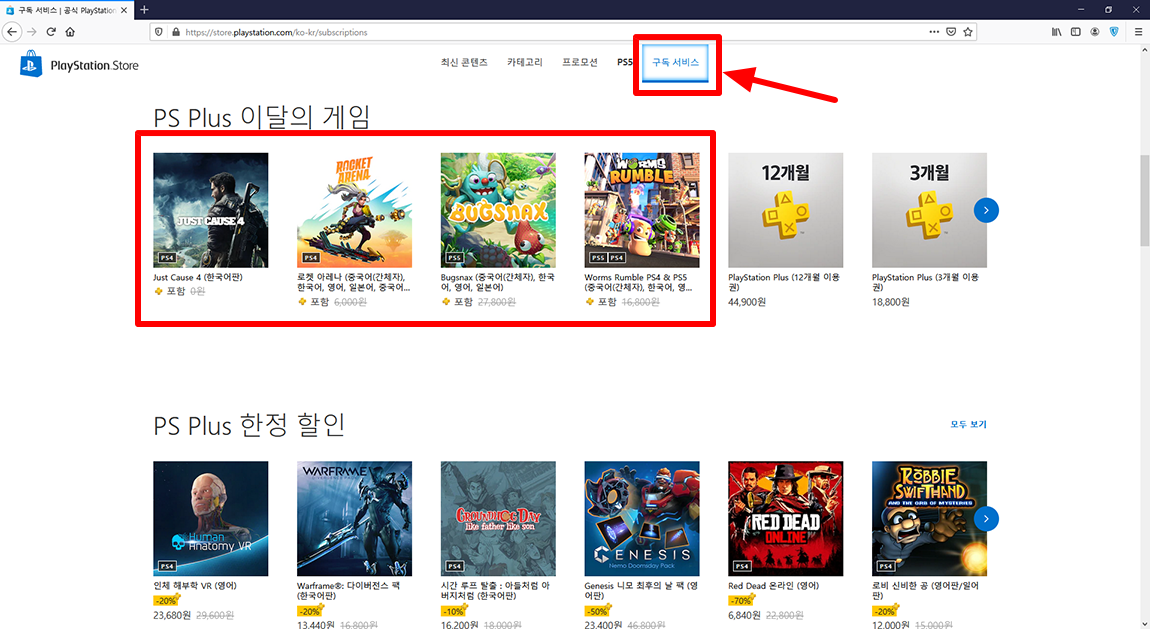The image size is (1150, 629).
Task: Click Just Cause 4 (한국어판) title
Action: [x=197, y=278]
